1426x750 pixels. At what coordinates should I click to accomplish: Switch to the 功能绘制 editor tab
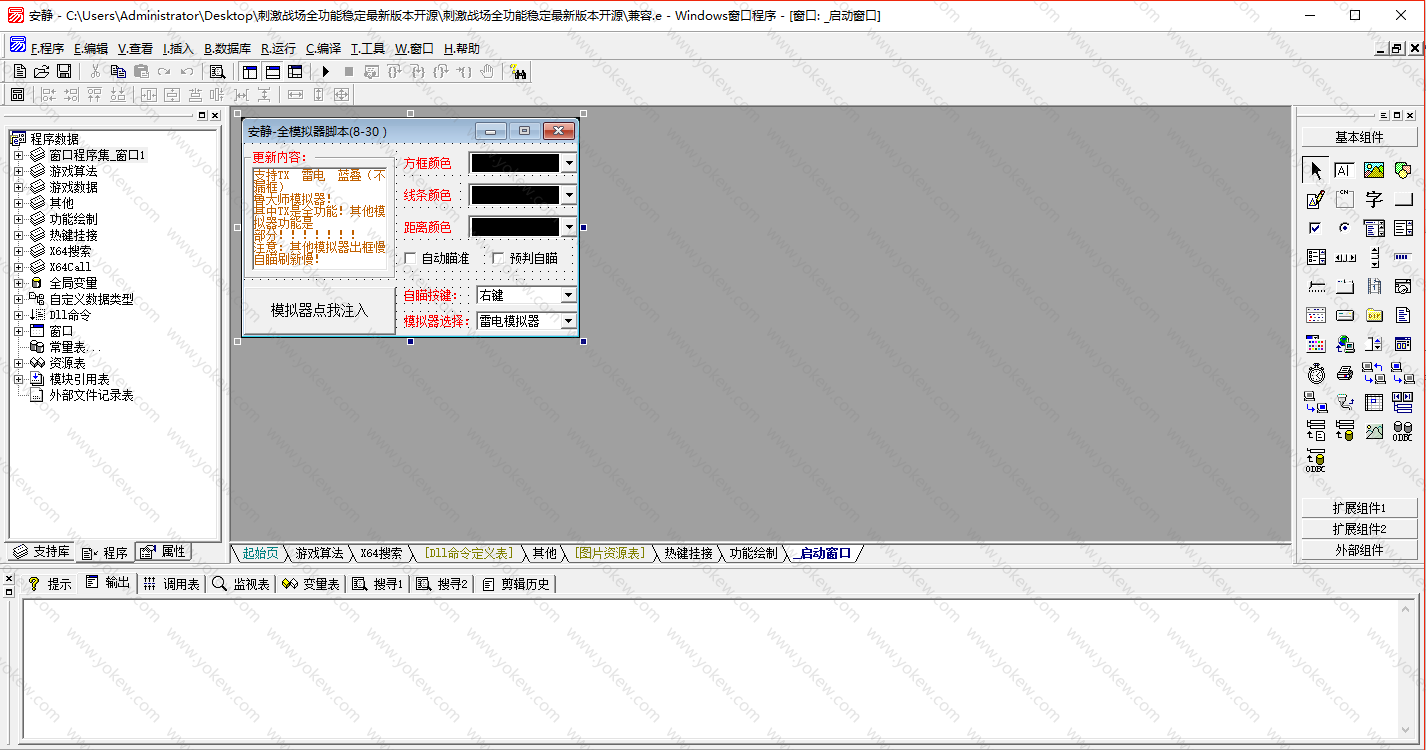753,553
